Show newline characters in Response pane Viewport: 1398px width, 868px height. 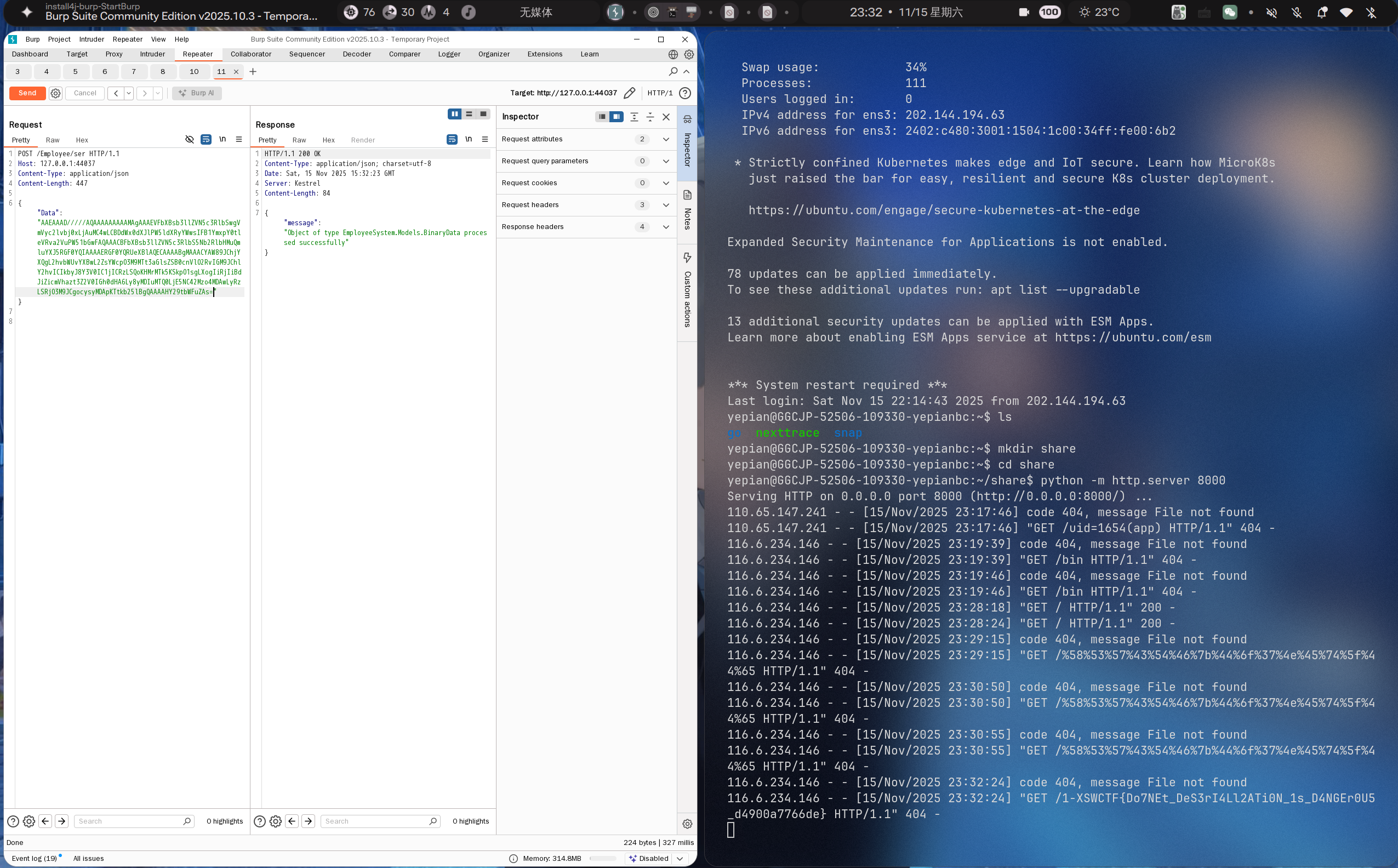click(469, 140)
